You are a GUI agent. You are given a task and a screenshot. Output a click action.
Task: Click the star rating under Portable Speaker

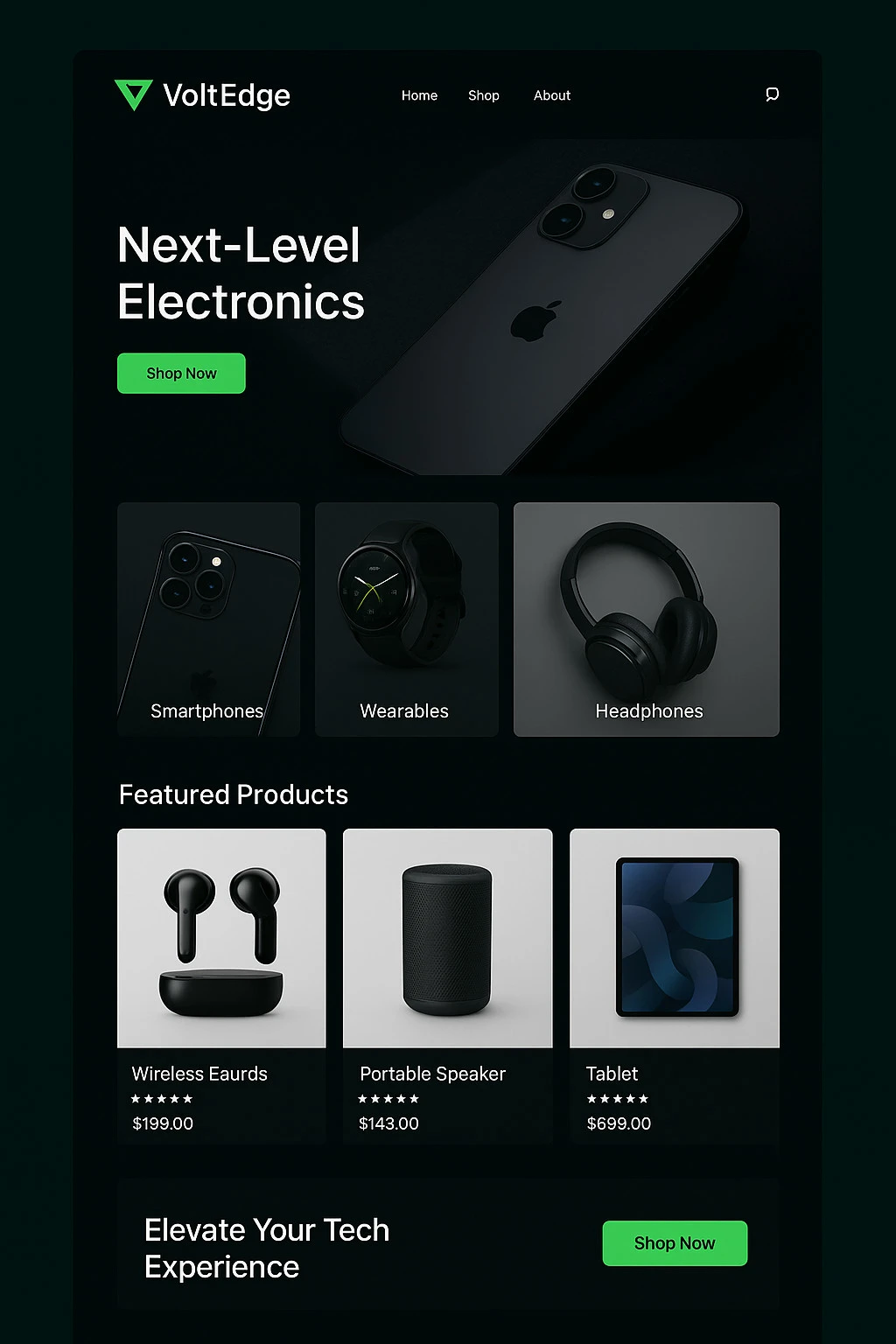pyautogui.click(x=388, y=1099)
